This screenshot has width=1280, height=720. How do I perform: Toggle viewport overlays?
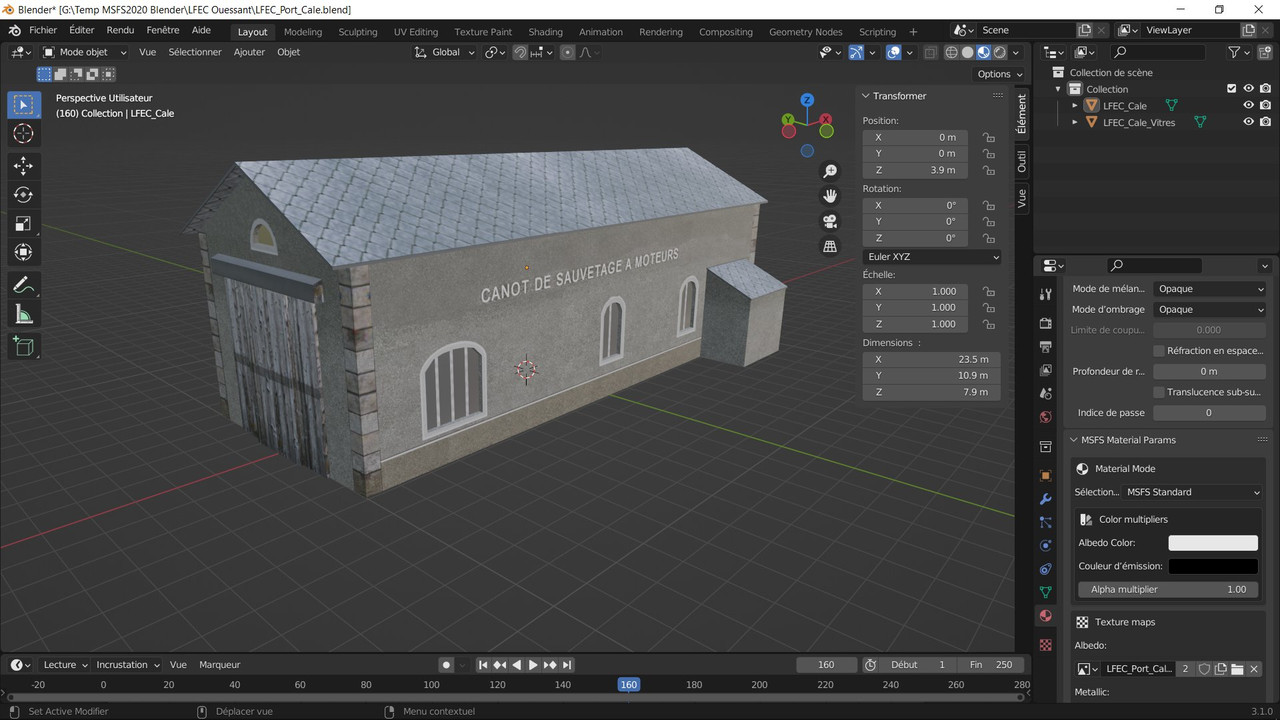(x=893, y=52)
